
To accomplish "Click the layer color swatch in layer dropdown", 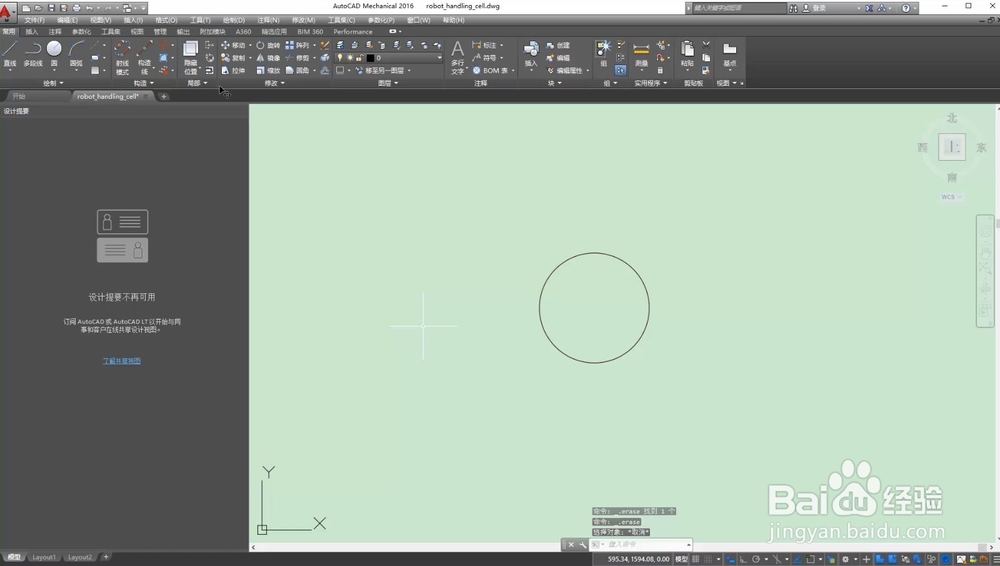I will pos(370,57).
